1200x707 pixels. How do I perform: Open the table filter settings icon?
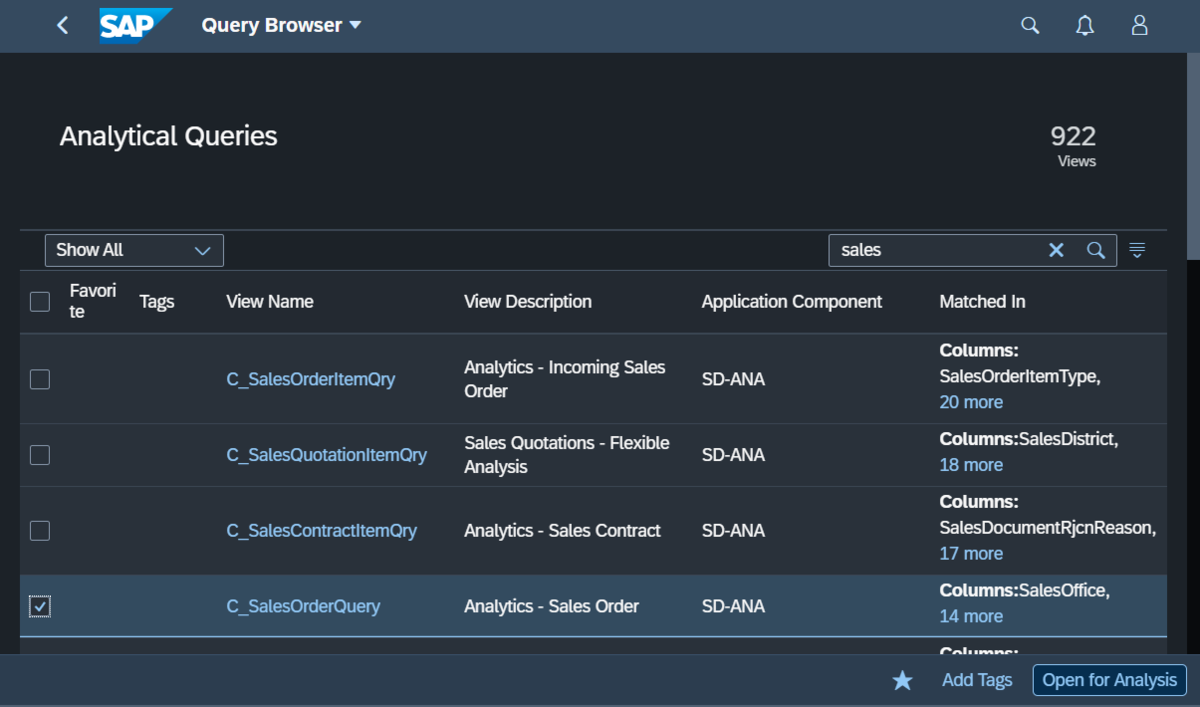pos(1137,250)
